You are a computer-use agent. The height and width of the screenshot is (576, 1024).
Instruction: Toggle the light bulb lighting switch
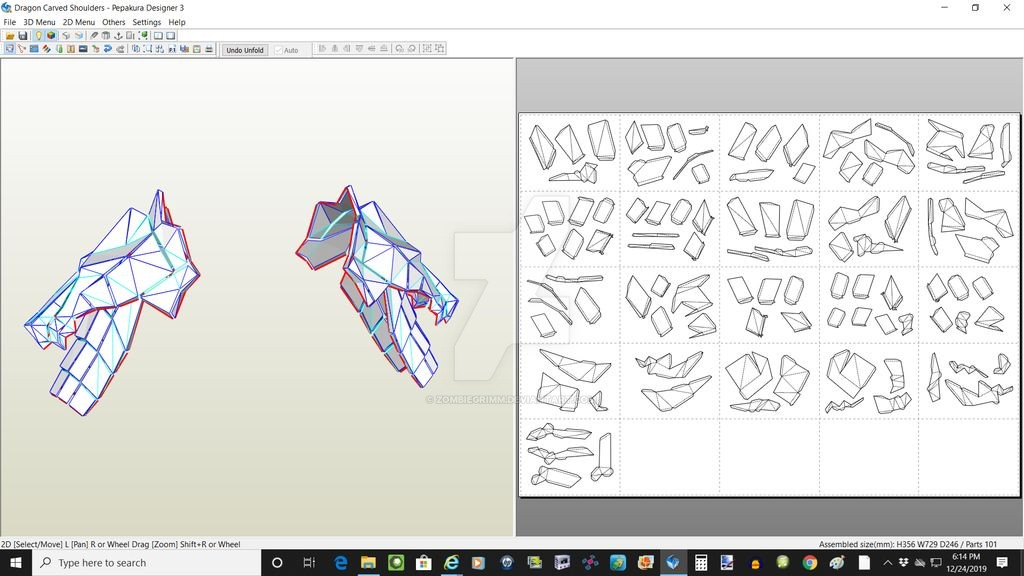point(39,36)
